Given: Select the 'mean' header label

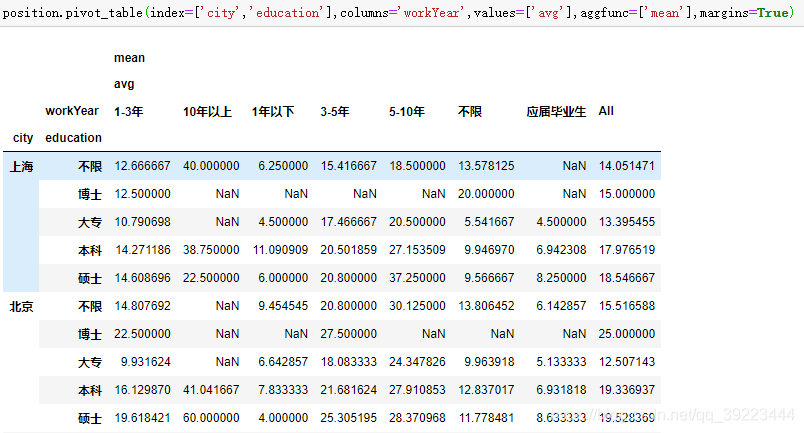Looking at the screenshot, I should pyautogui.click(x=129, y=58).
